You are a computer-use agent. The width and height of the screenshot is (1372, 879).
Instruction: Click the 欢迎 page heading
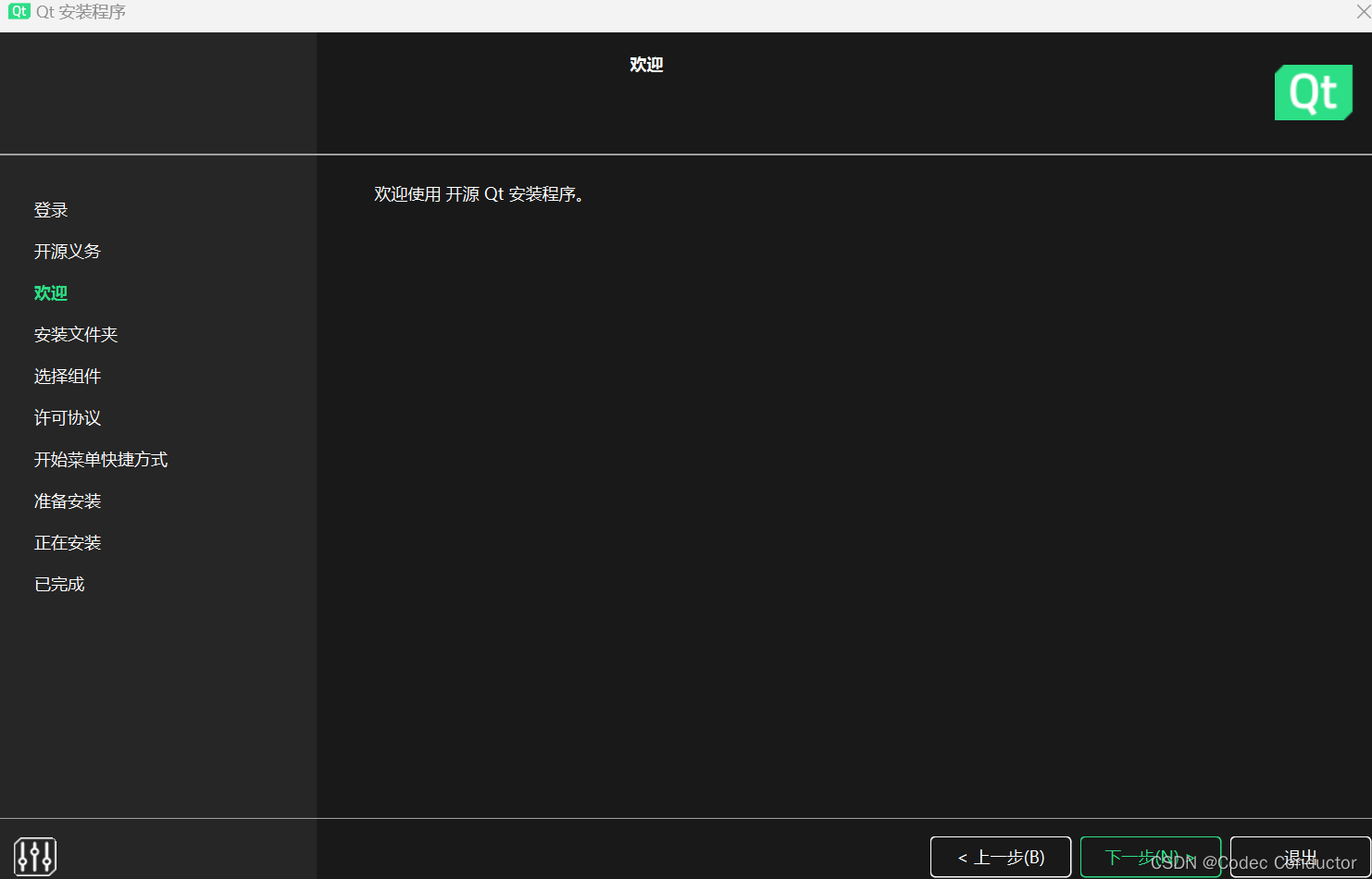coord(646,65)
